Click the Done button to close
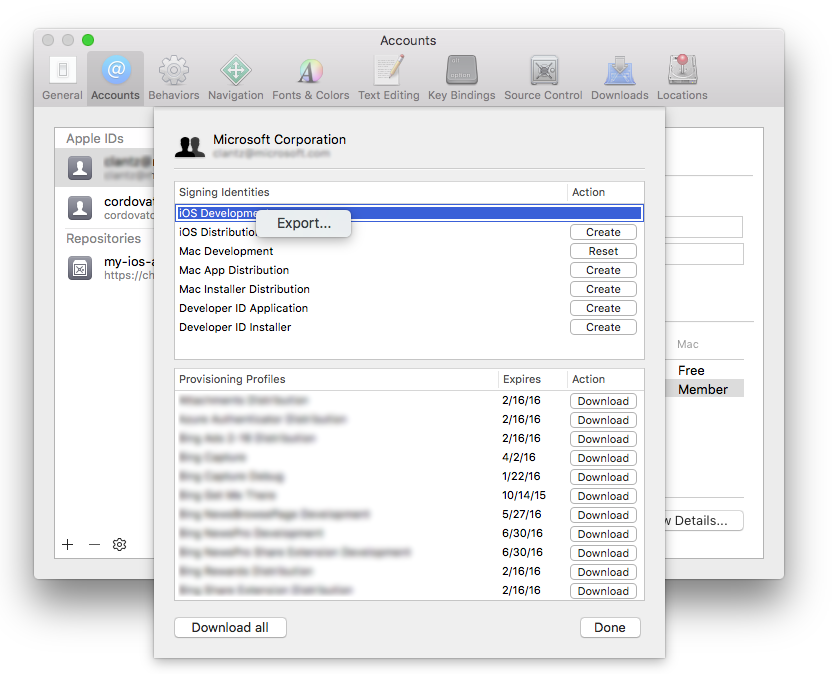Viewport: 835px width, 674px height. click(x=610, y=627)
